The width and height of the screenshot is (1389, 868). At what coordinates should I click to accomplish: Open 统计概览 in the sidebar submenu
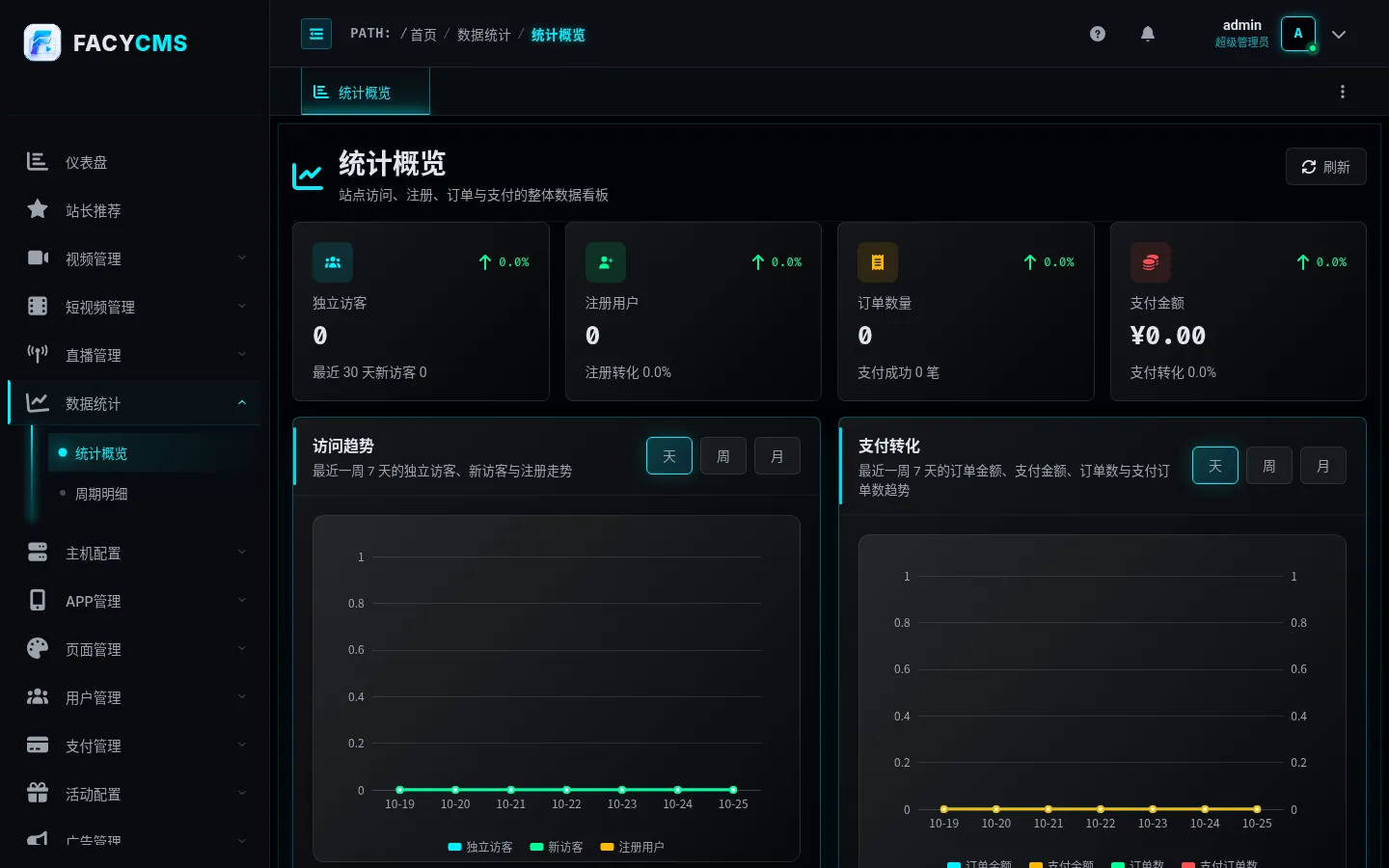coord(154,453)
